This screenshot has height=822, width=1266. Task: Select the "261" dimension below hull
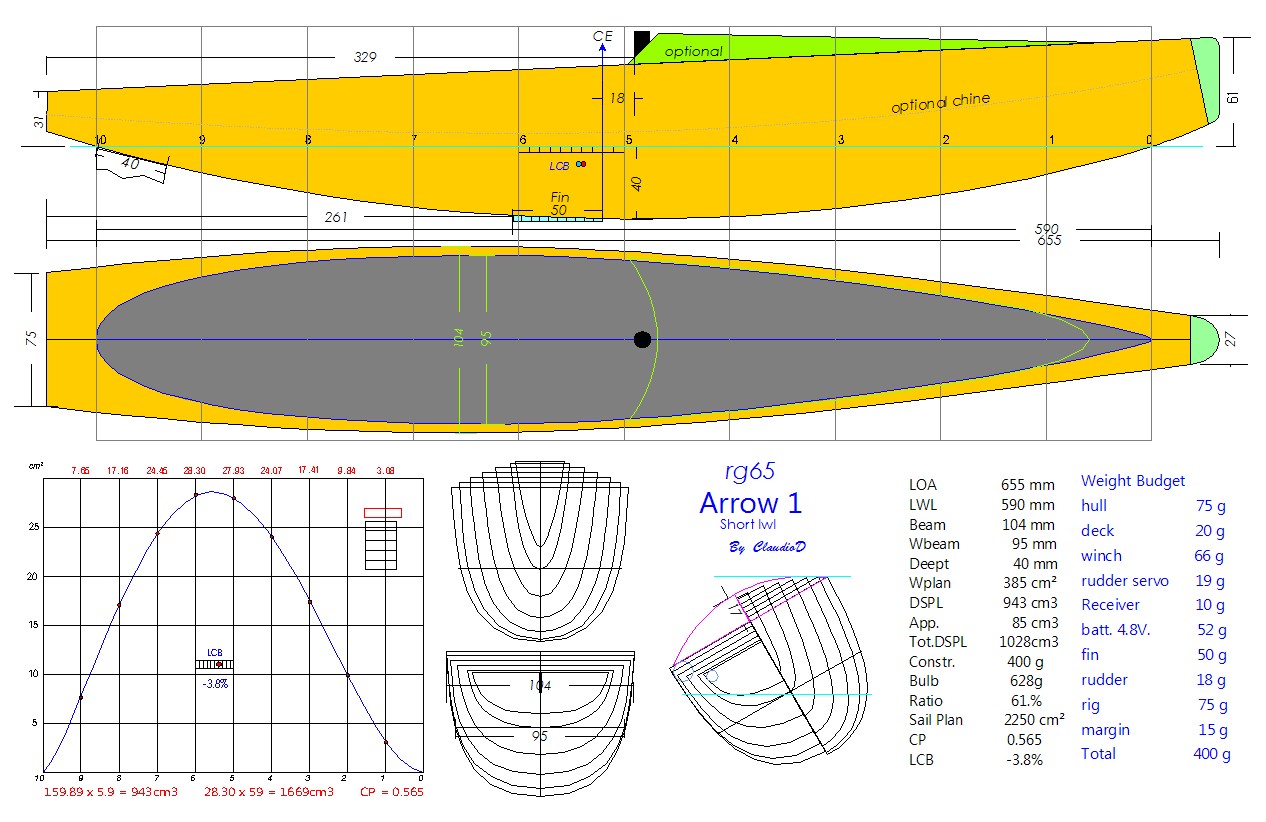tap(336, 217)
